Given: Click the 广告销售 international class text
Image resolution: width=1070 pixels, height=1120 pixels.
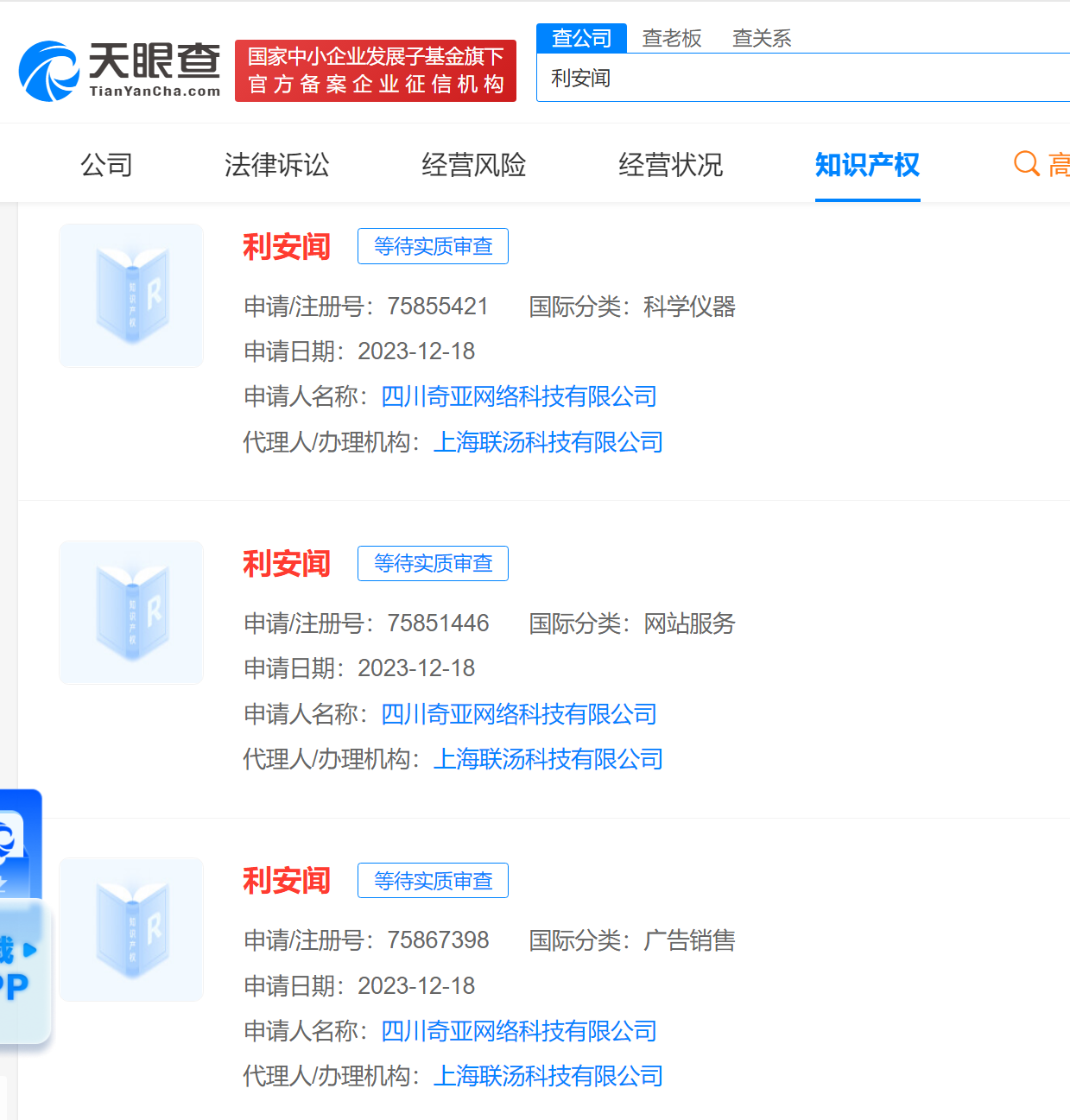Looking at the screenshot, I should (x=689, y=940).
